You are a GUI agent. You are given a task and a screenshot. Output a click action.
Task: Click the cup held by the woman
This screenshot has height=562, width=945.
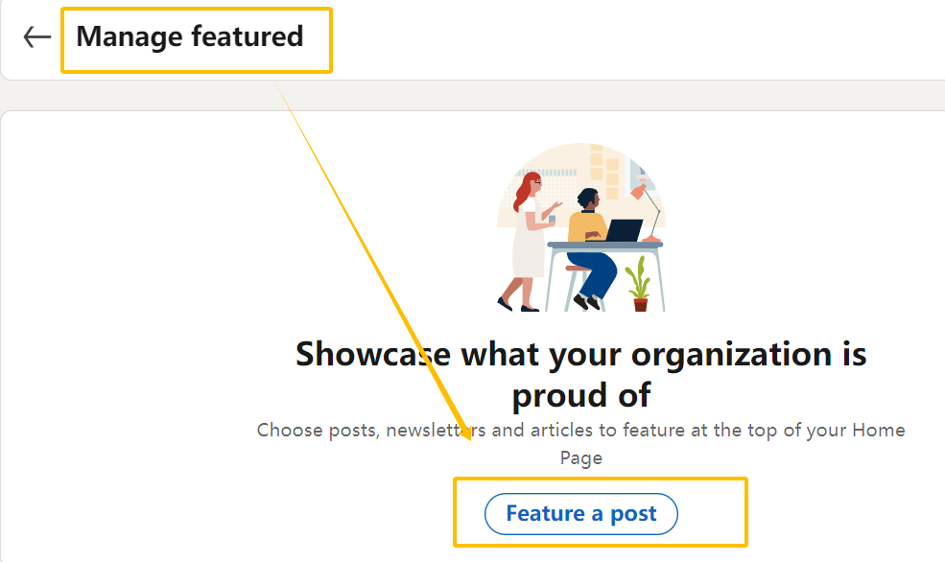(551, 219)
